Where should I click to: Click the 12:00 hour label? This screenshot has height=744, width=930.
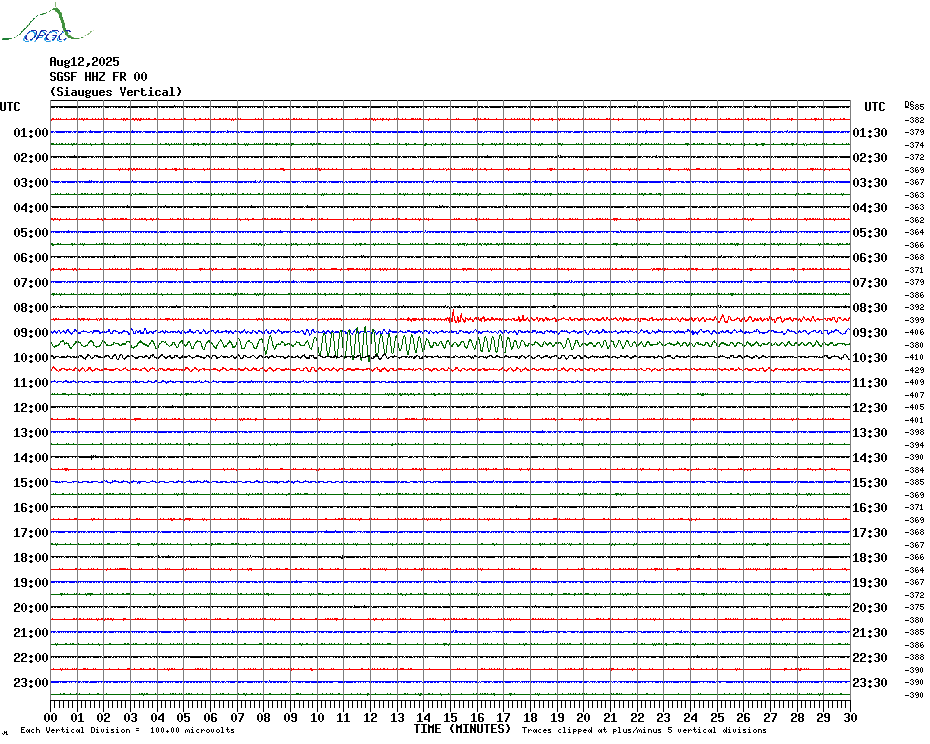(31, 408)
